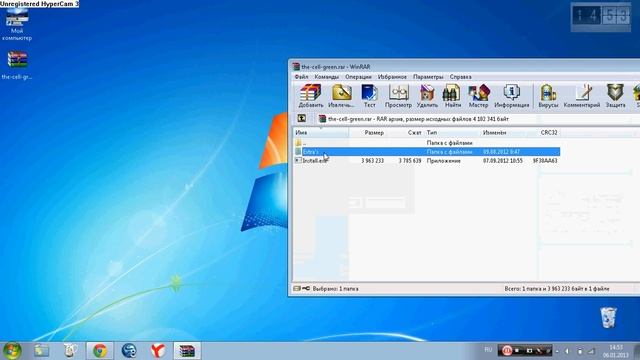Open the Файл menu
This screenshot has height=360, width=640.
coord(301,77)
